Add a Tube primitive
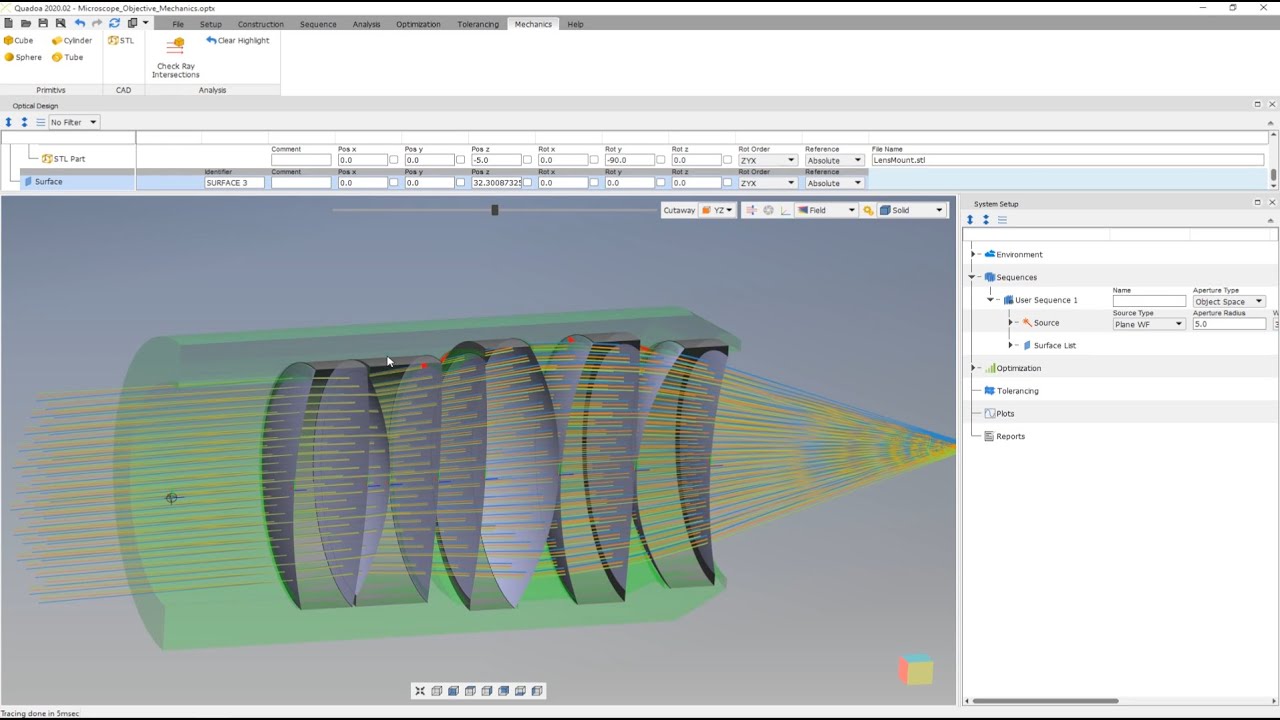Viewport: 1280px width, 720px height. point(66,57)
